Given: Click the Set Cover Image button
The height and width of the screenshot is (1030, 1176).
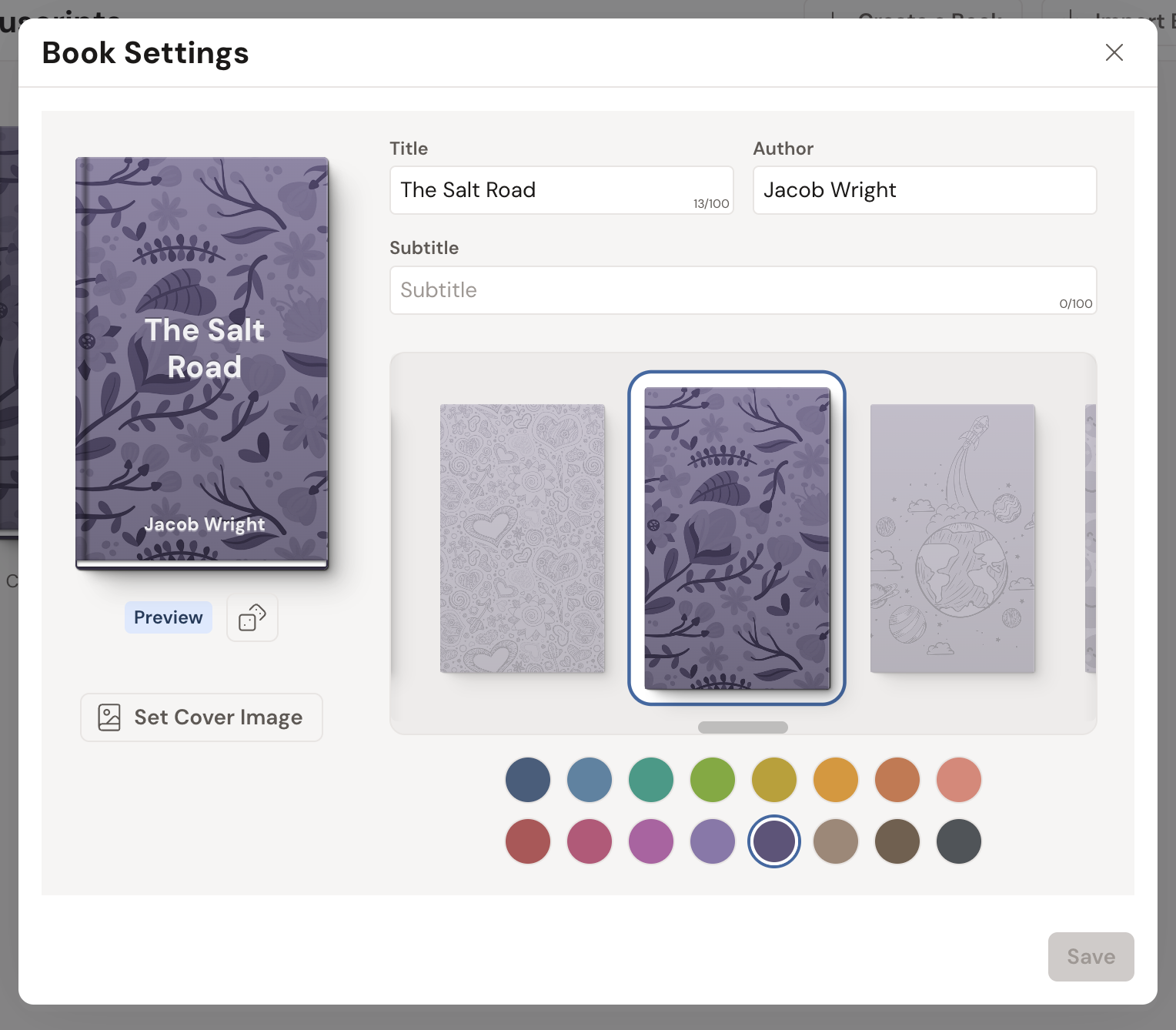Looking at the screenshot, I should [x=202, y=717].
